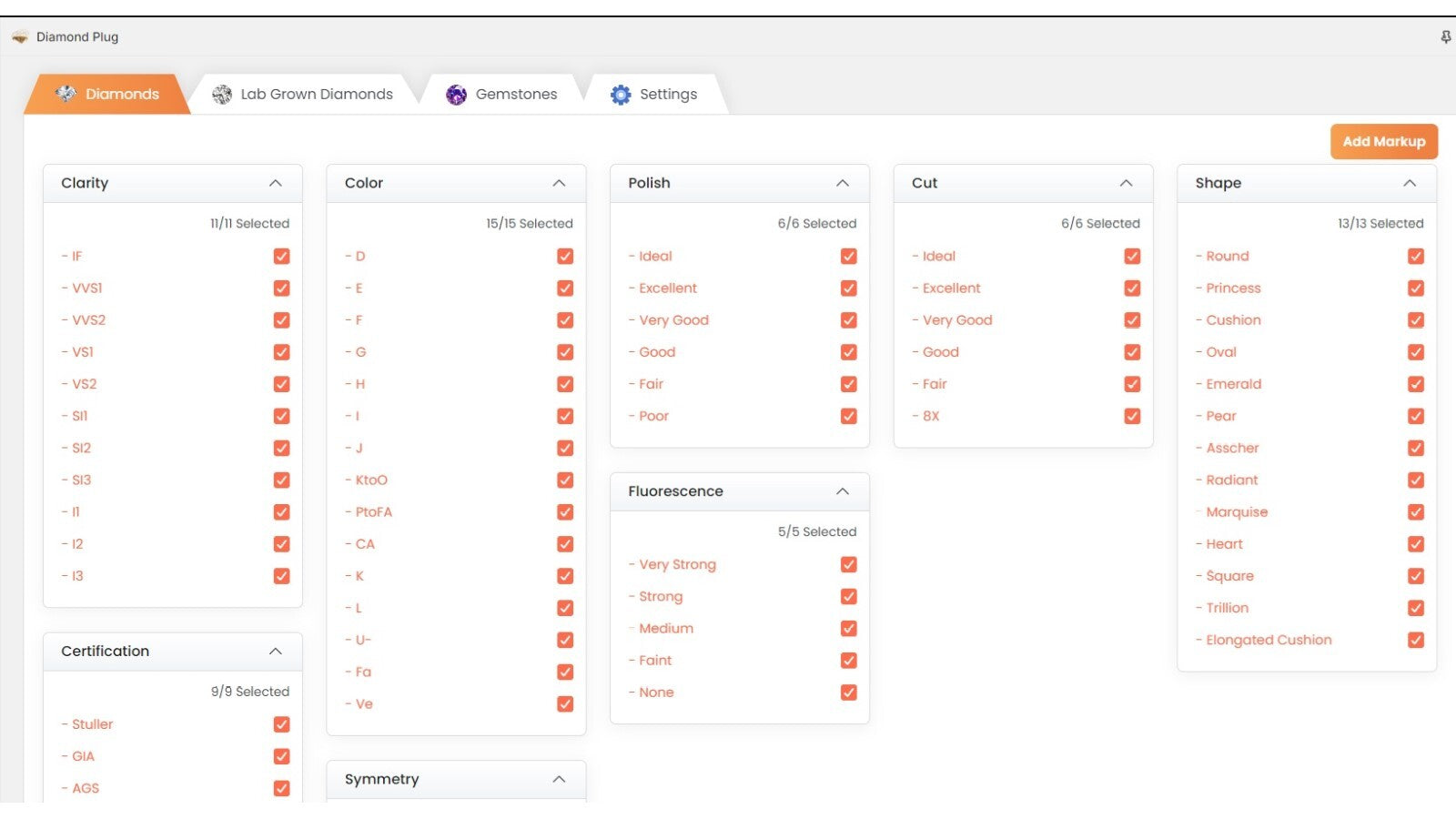
Task: Collapse the Cut panel
Action: click(1126, 183)
